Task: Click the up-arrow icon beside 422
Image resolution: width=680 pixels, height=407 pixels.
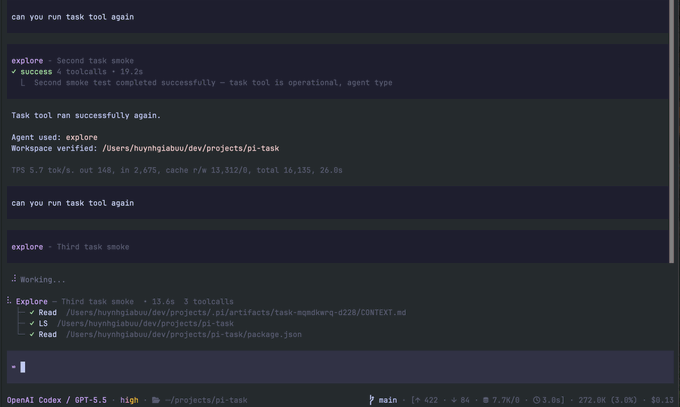Action: (418, 400)
